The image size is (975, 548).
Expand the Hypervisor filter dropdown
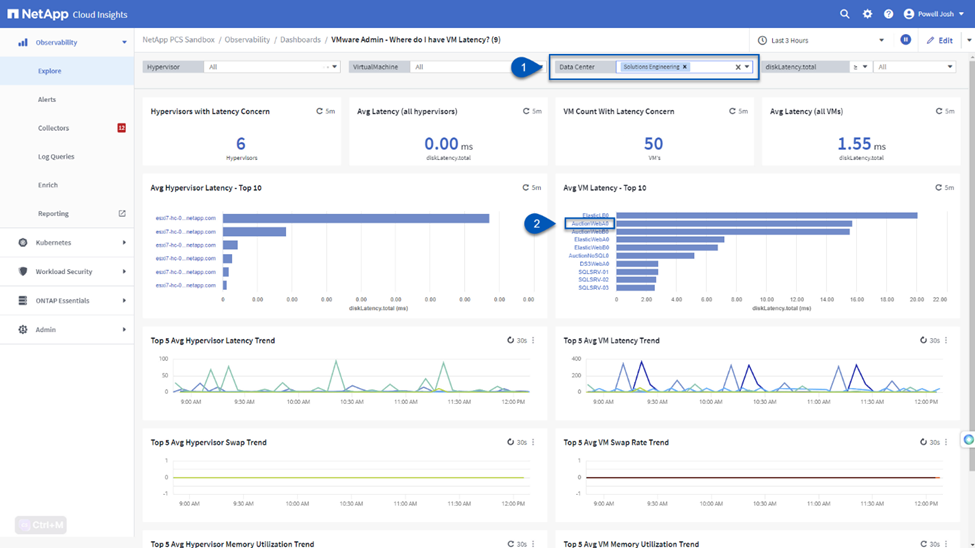click(335, 67)
